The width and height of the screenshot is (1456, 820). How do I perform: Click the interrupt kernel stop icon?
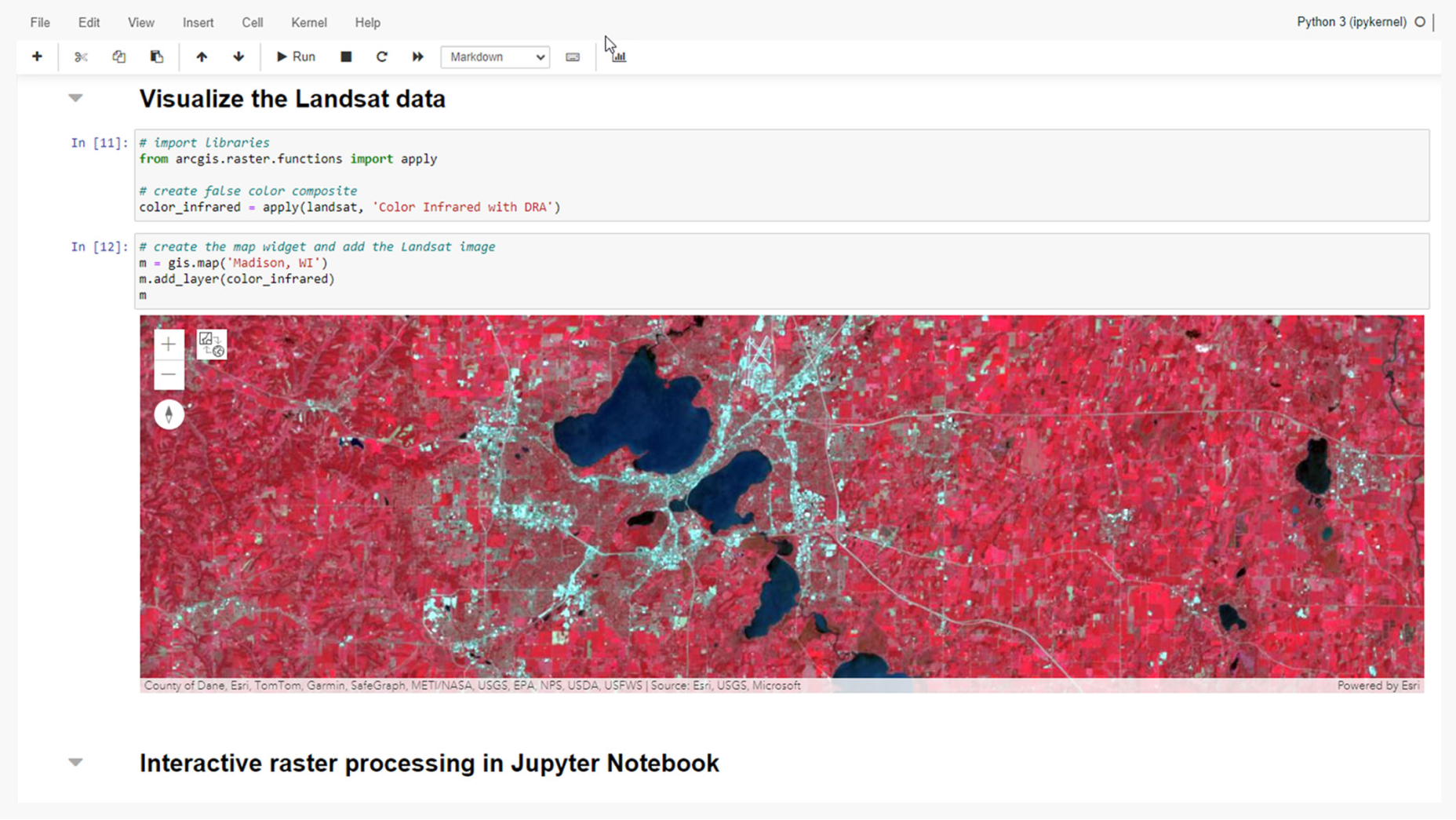pos(345,56)
